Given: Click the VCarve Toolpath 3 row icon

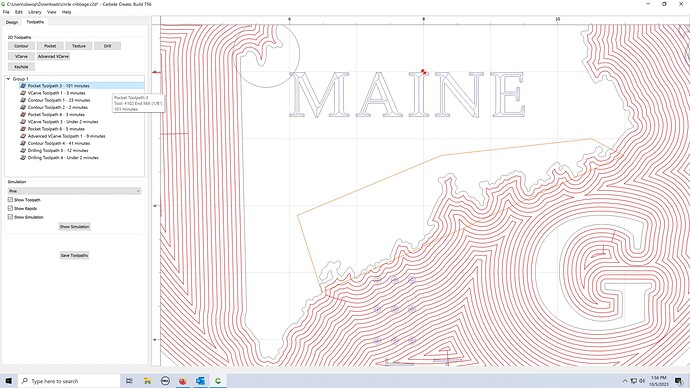Looking at the screenshot, I should pyautogui.click(x=23, y=122).
